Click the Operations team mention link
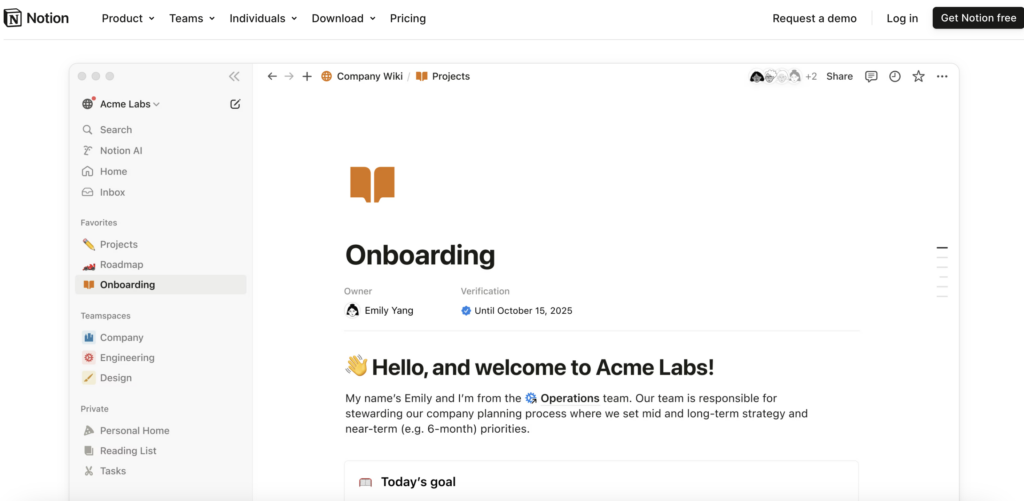This screenshot has width=1024, height=501. coord(569,398)
